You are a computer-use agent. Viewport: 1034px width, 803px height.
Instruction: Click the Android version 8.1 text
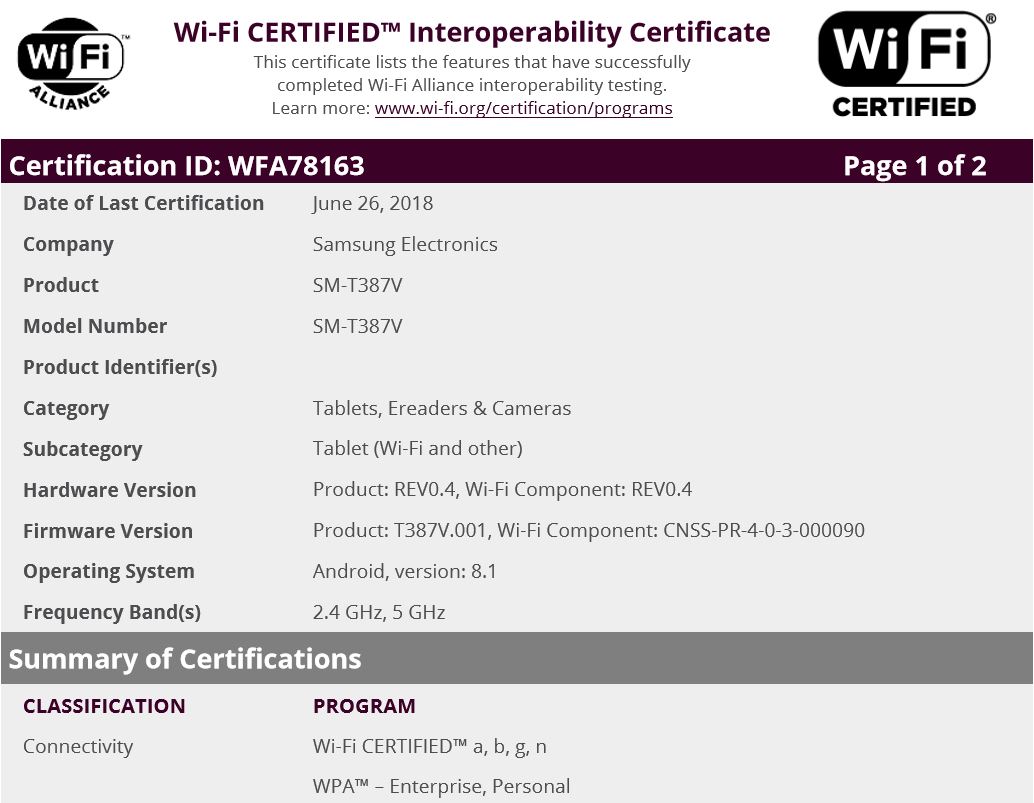(405, 571)
